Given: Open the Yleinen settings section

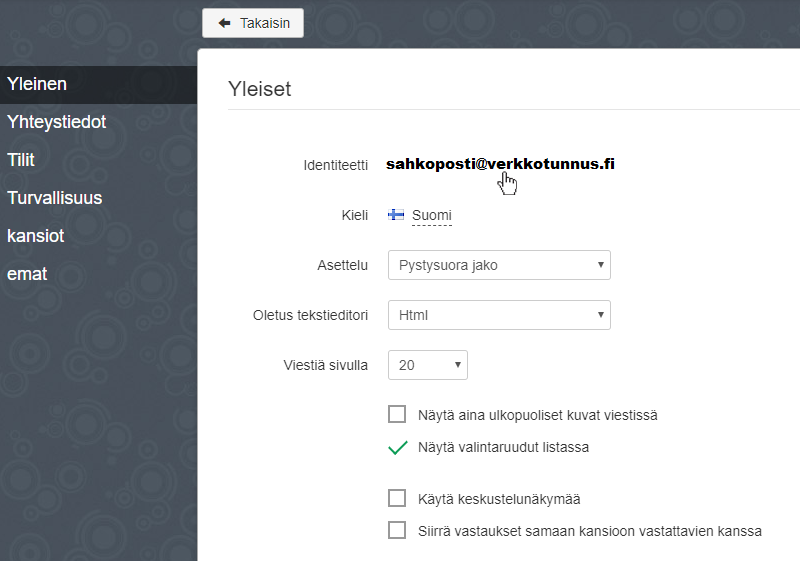Looking at the screenshot, I should coord(38,84).
